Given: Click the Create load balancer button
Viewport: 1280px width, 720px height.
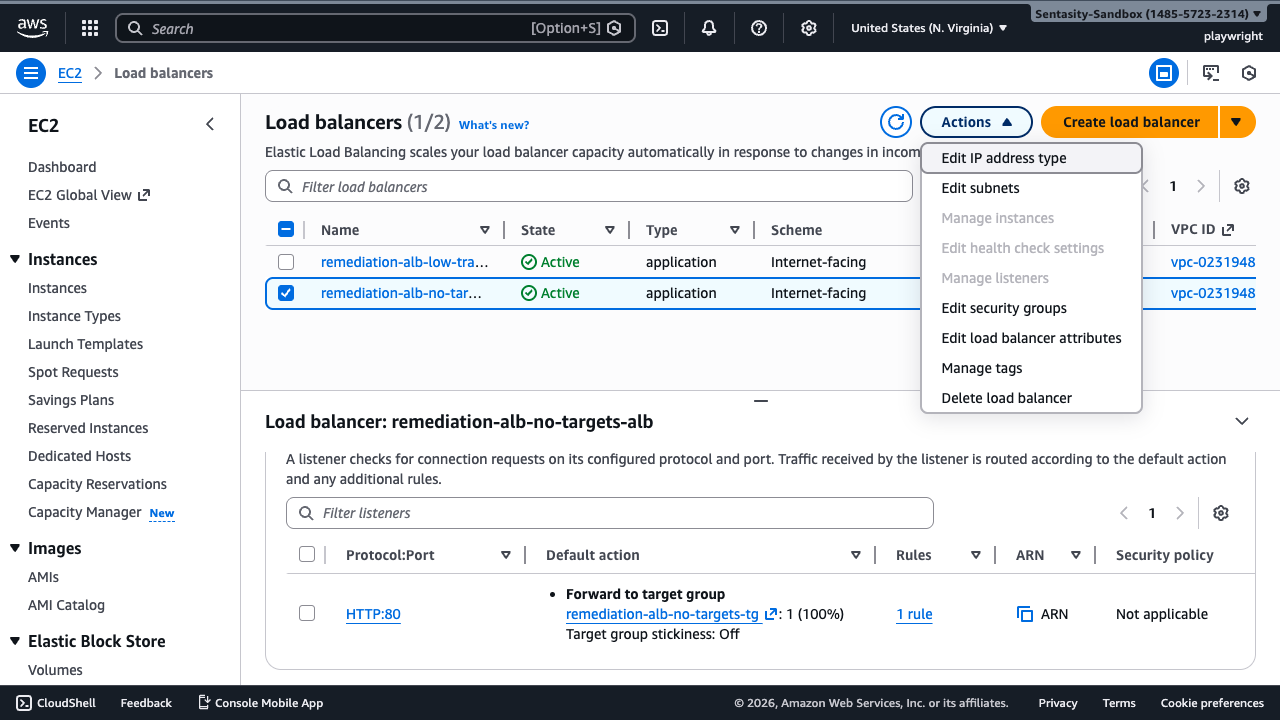Looking at the screenshot, I should point(1130,122).
